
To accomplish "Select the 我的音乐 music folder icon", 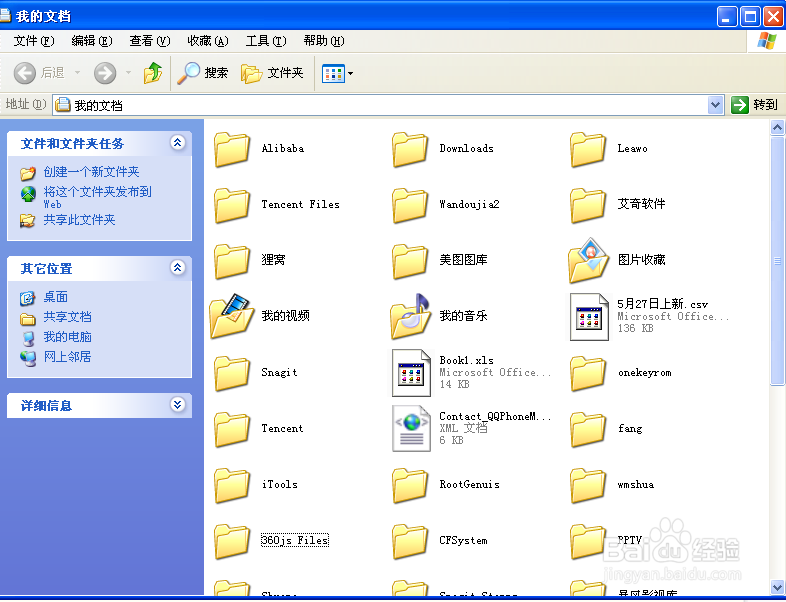I will [x=411, y=316].
